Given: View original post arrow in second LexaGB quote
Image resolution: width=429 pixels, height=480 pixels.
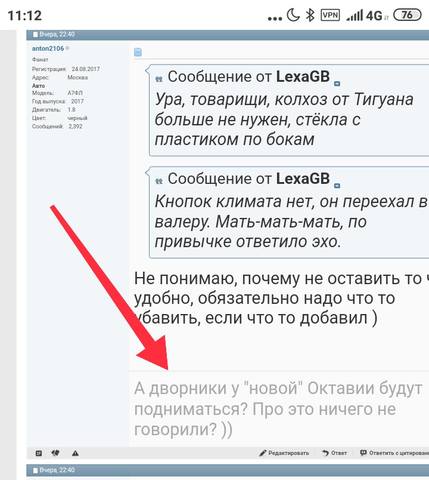Looking at the screenshot, I should (x=337, y=186).
